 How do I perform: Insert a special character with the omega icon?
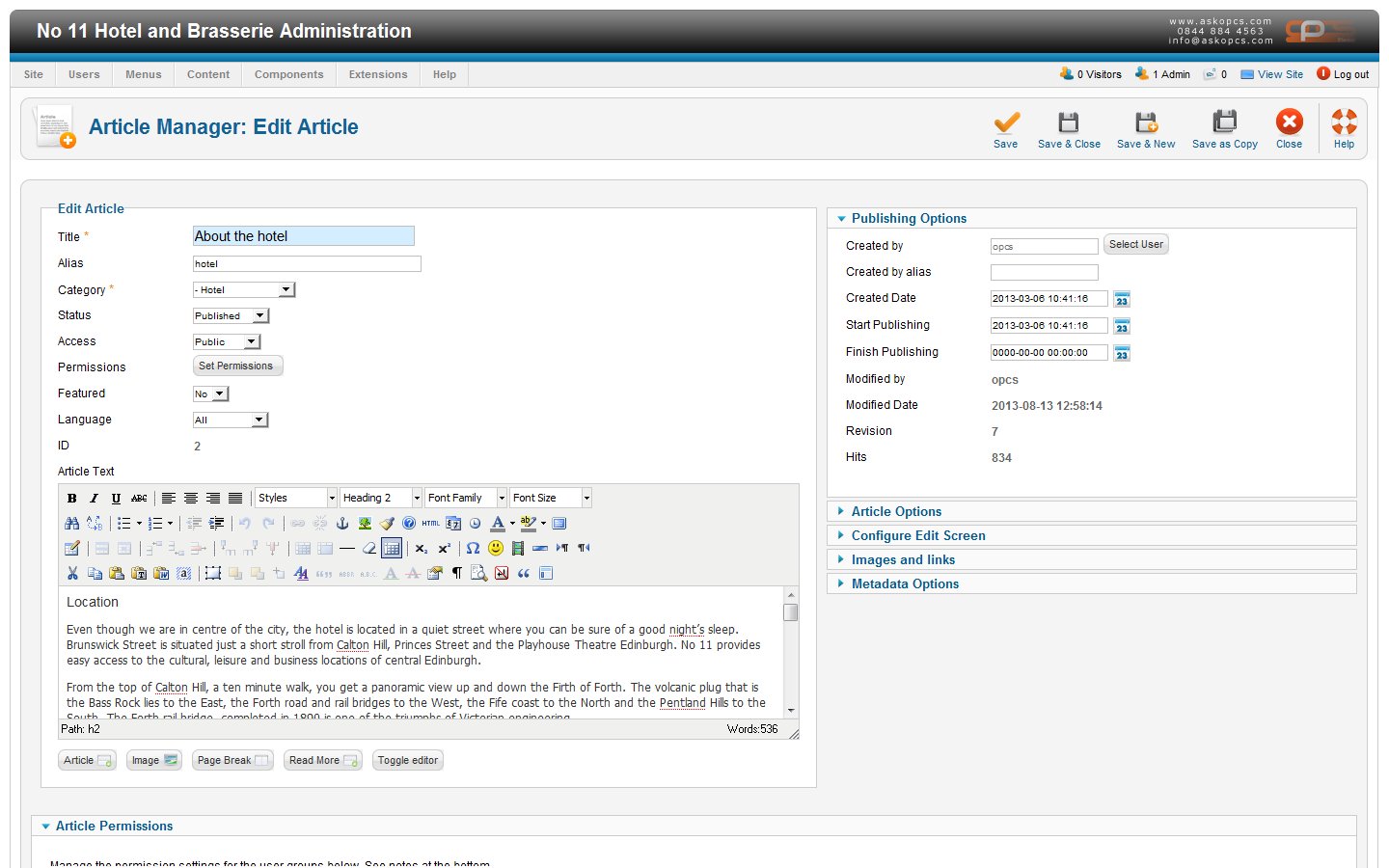tap(473, 549)
